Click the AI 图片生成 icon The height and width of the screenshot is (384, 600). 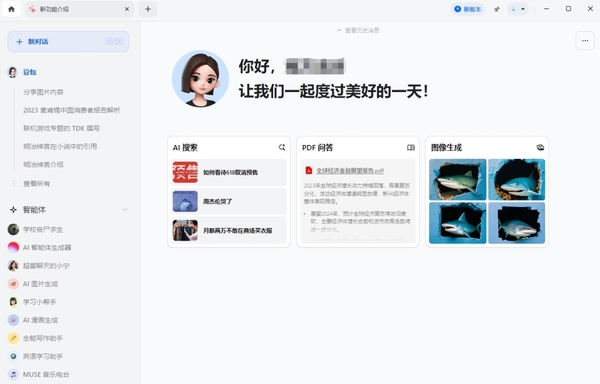(13, 284)
